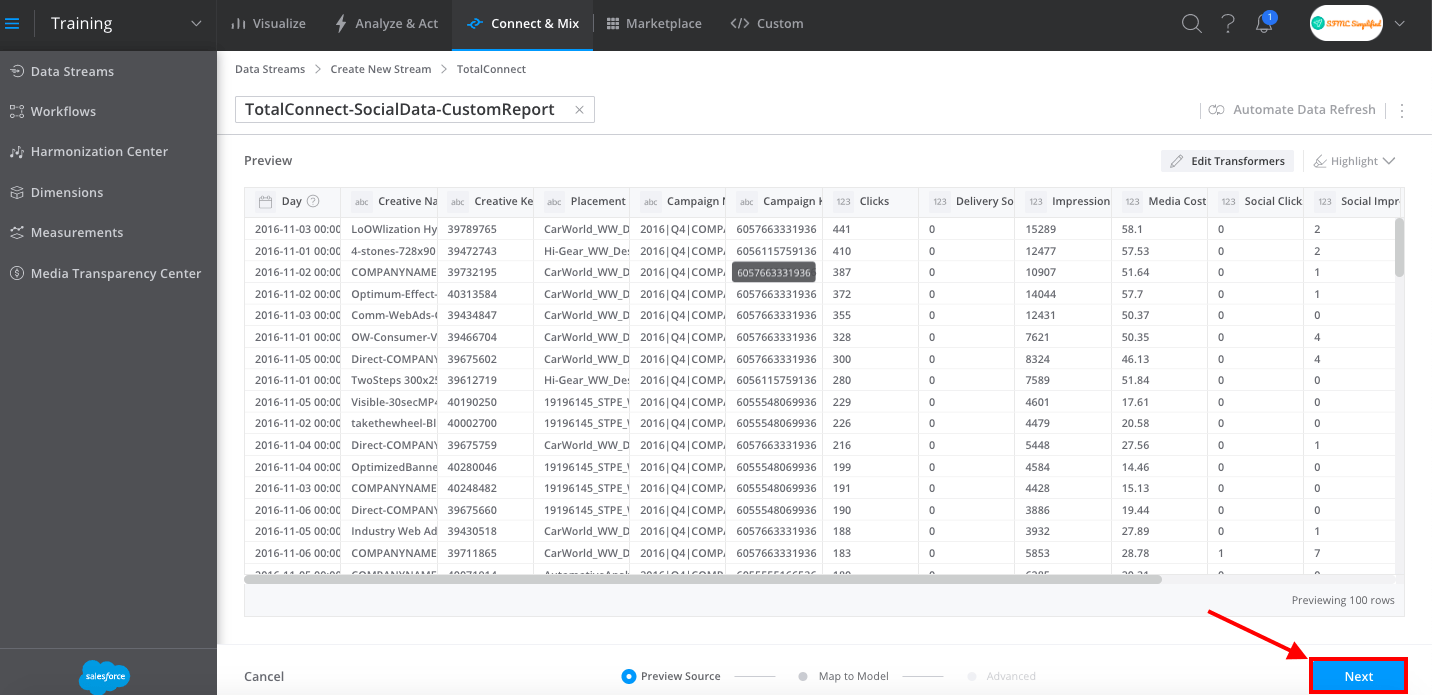The height and width of the screenshot is (695, 1432).
Task: Expand the Highlight dropdown
Action: pos(1354,161)
